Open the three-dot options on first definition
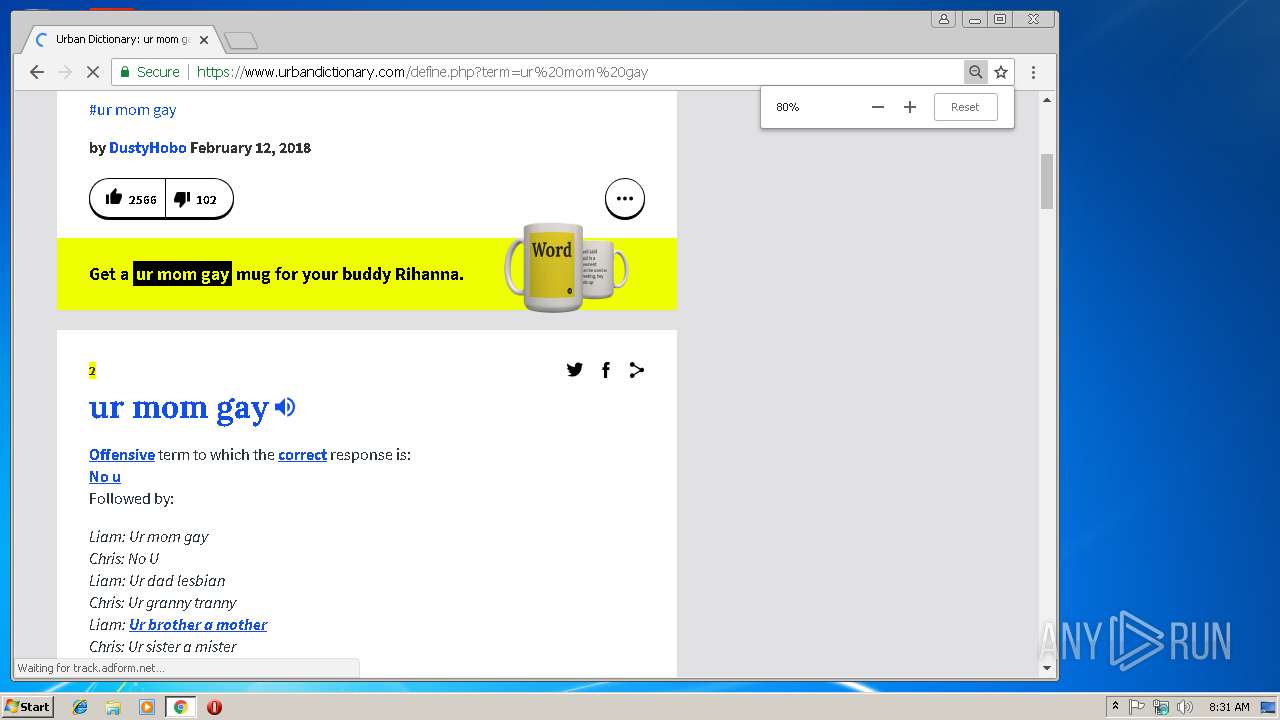This screenshot has width=1280, height=720. click(625, 198)
